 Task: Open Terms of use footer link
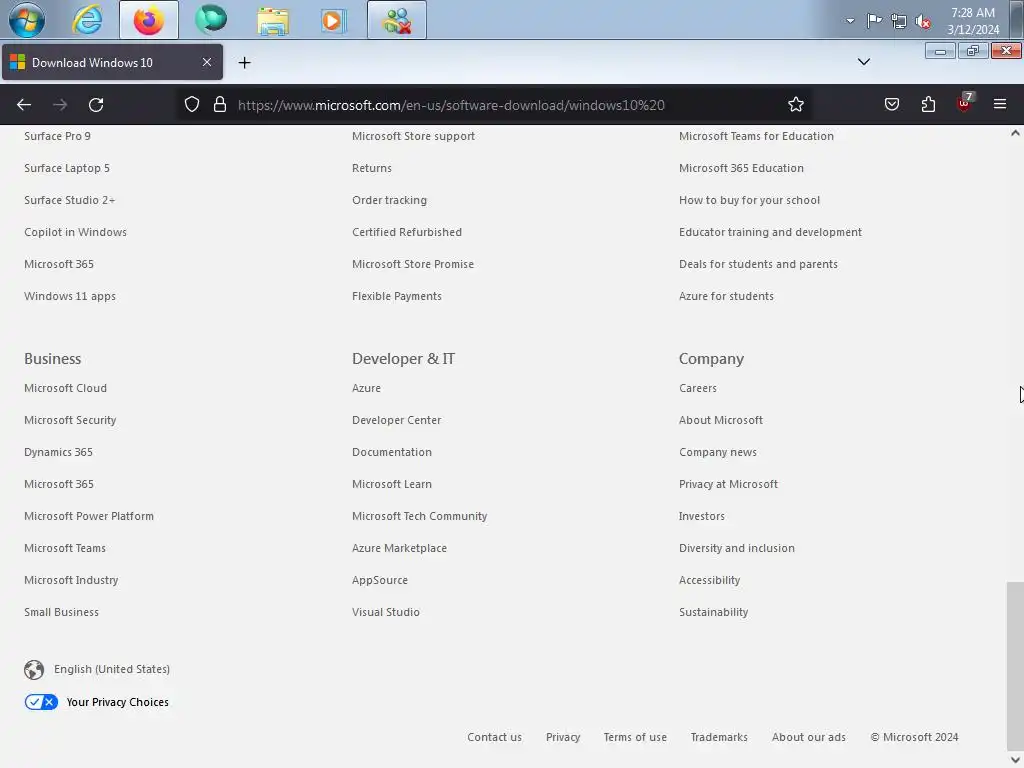point(635,737)
